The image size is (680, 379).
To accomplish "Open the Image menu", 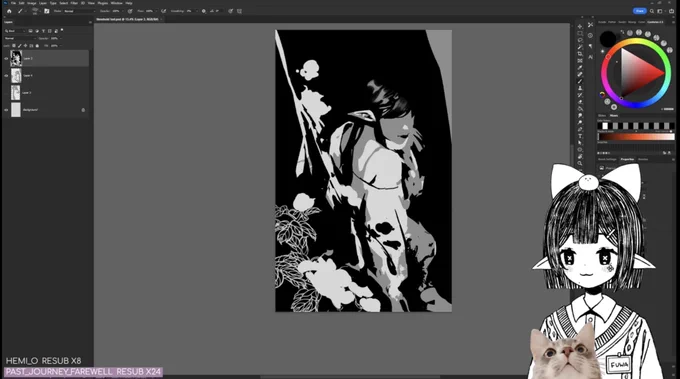I will (x=31, y=3).
